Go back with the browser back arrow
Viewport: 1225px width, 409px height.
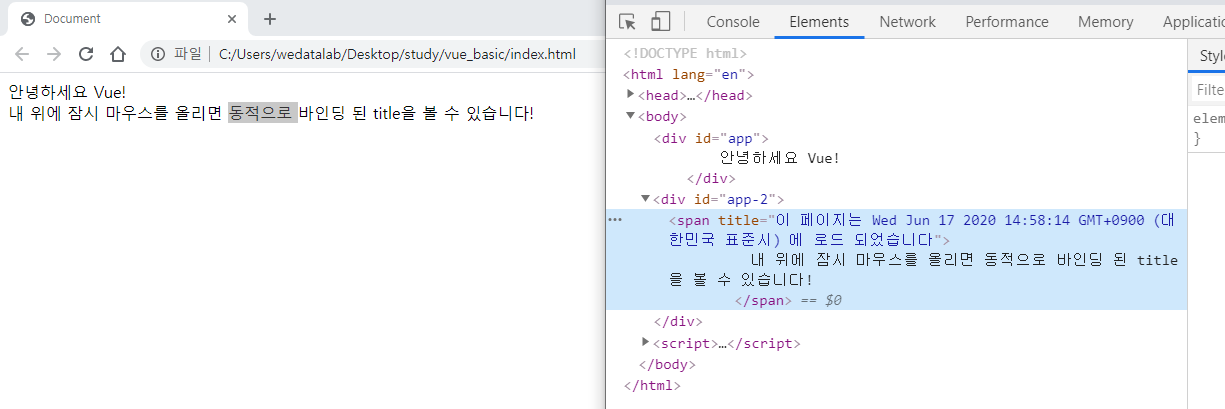(22, 54)
